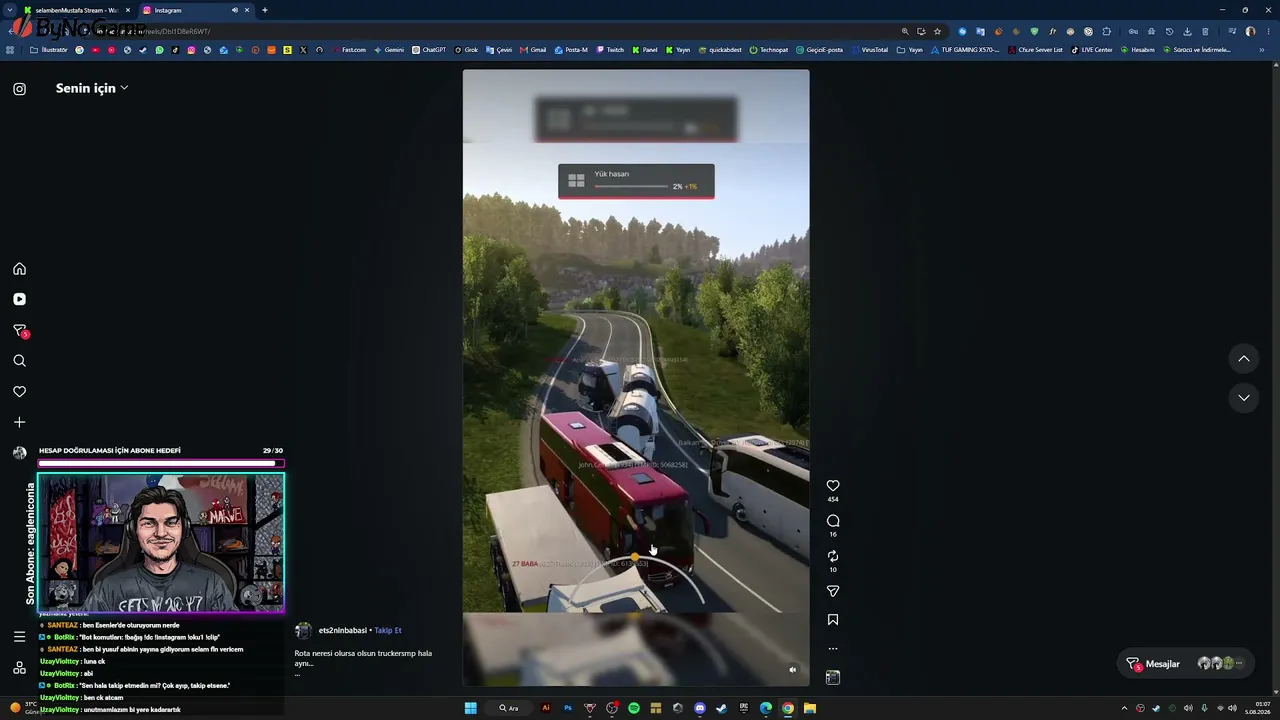Open the Gmail bookmark

(x=534, y=50)
